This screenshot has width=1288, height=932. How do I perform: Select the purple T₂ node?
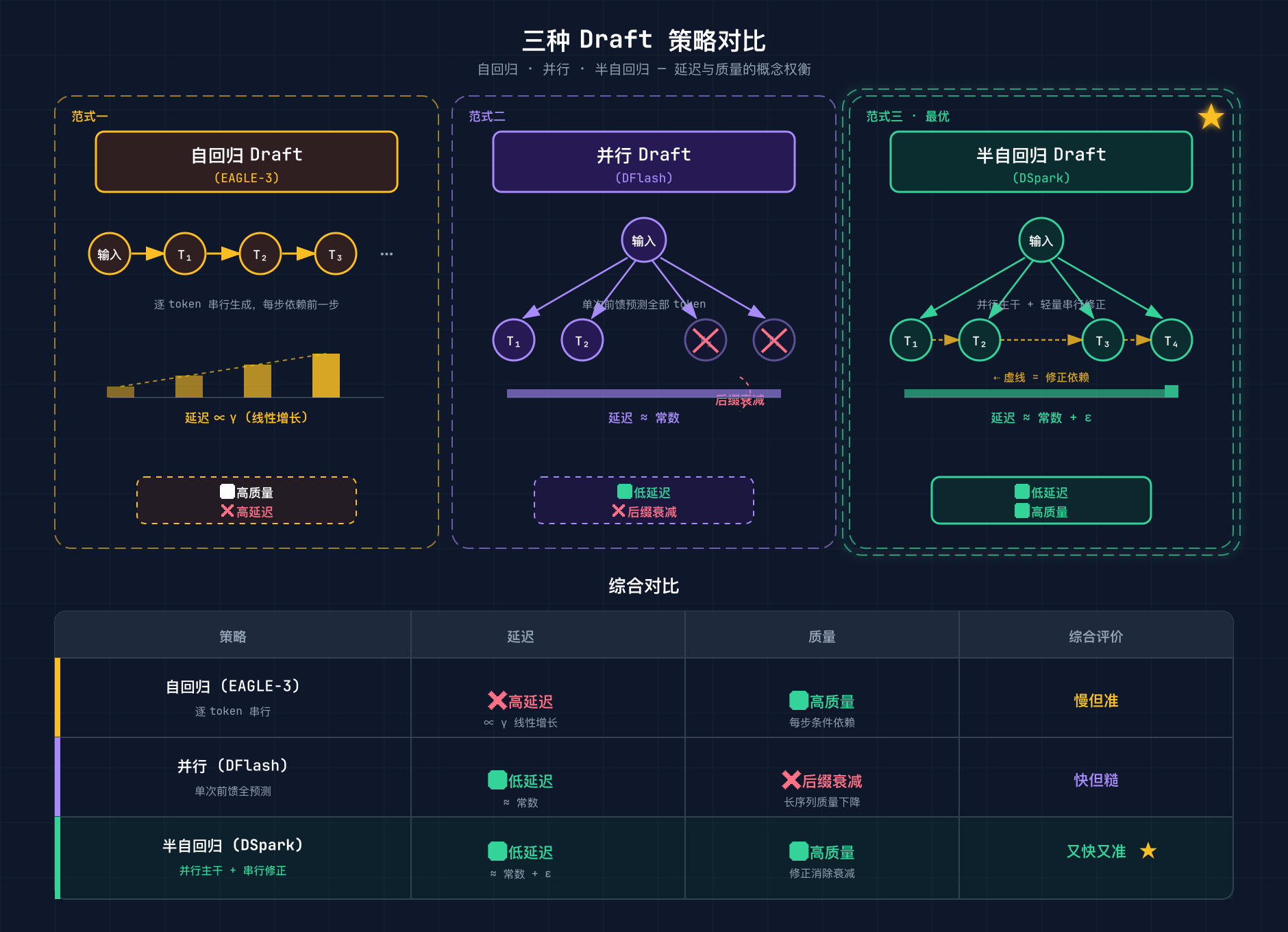[582, 340]
